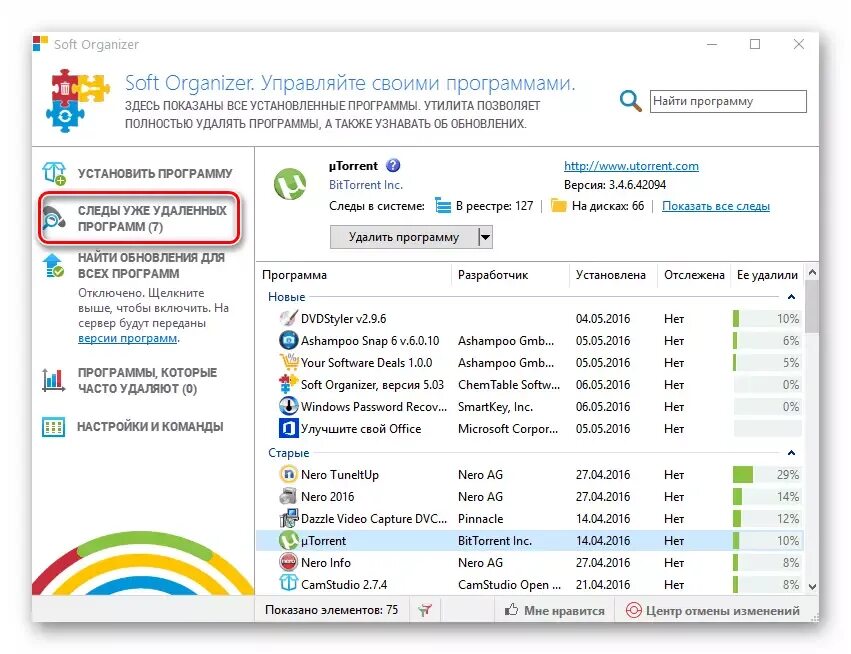The height and width of the screenshot is (654, 851).
Task: Click the Your Software Deals cart icon
Action: pos(288,363)
